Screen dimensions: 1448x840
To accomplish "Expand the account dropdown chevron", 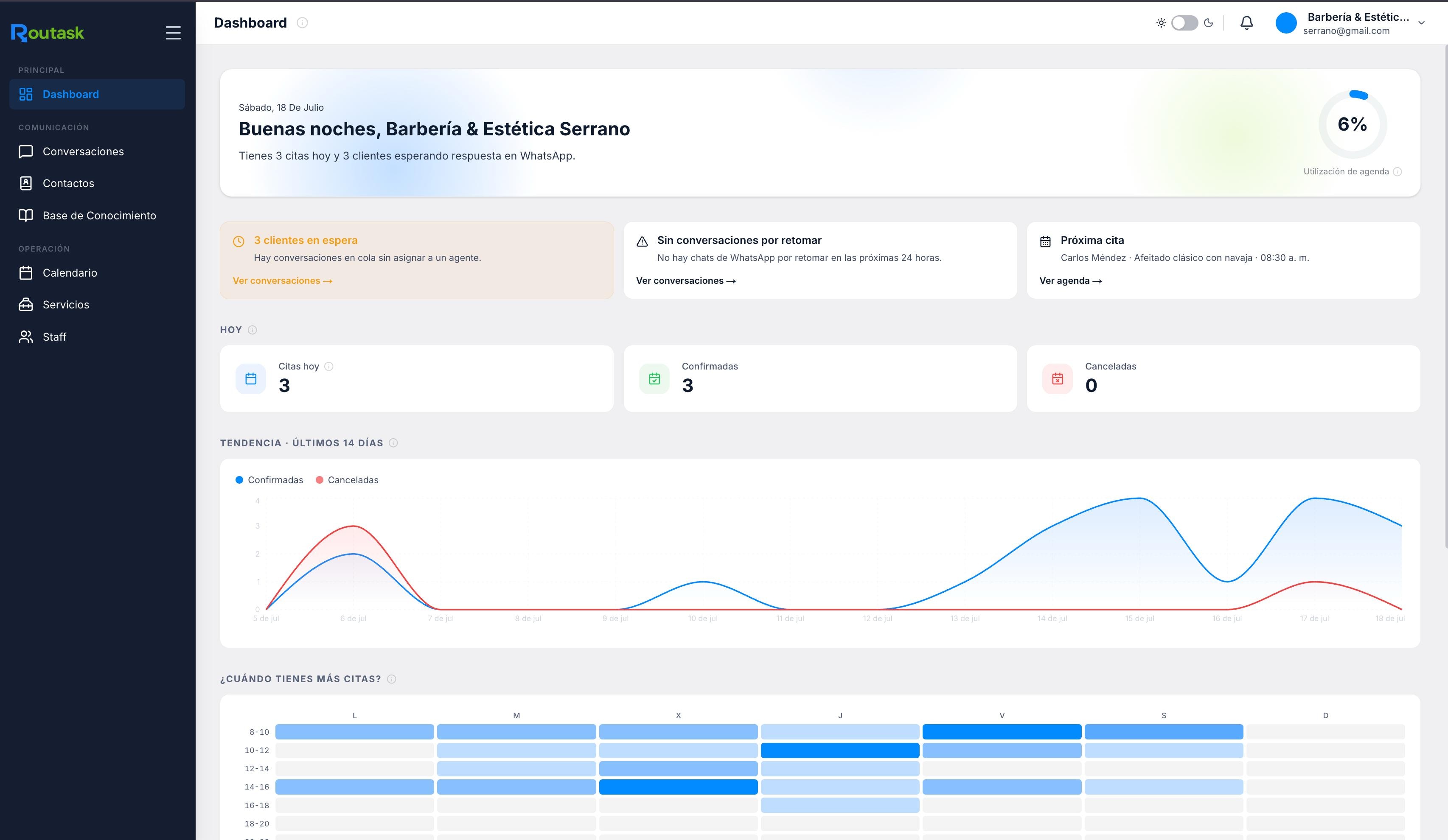I will point(1421,23).
